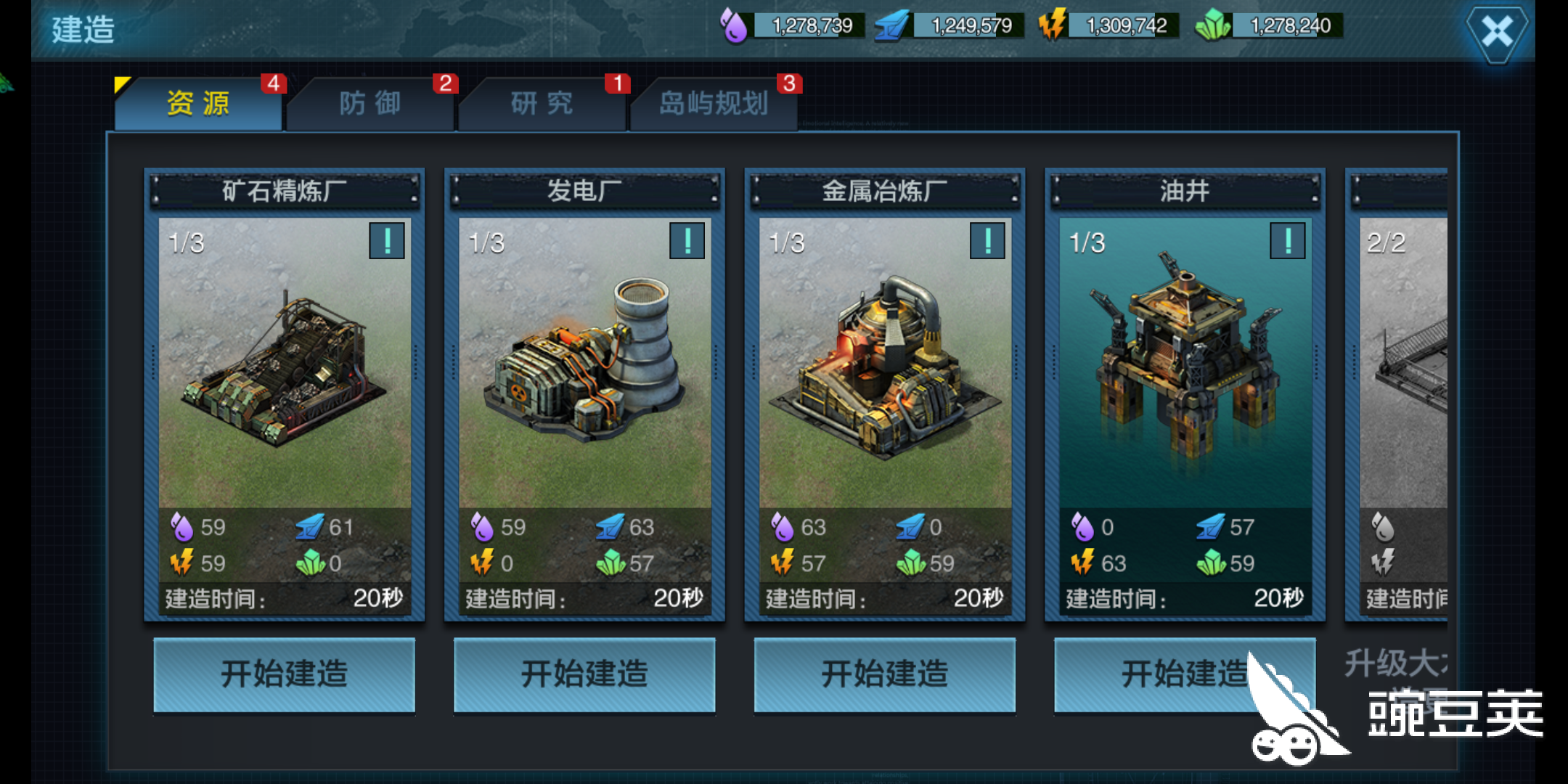1568x784 pixels.
Task: Tap the purple oil drop resource icon
Action: 734,26
